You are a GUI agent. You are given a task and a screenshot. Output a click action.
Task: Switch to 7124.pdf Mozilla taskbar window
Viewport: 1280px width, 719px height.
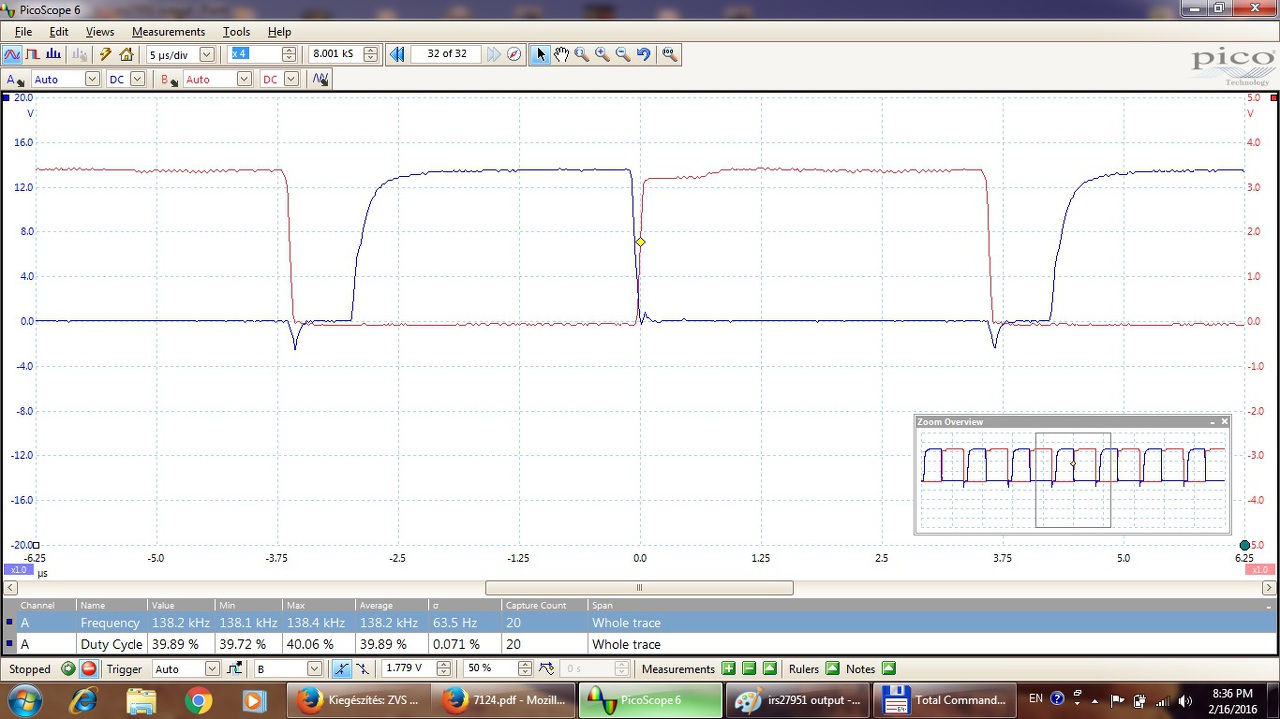[505, 701]
